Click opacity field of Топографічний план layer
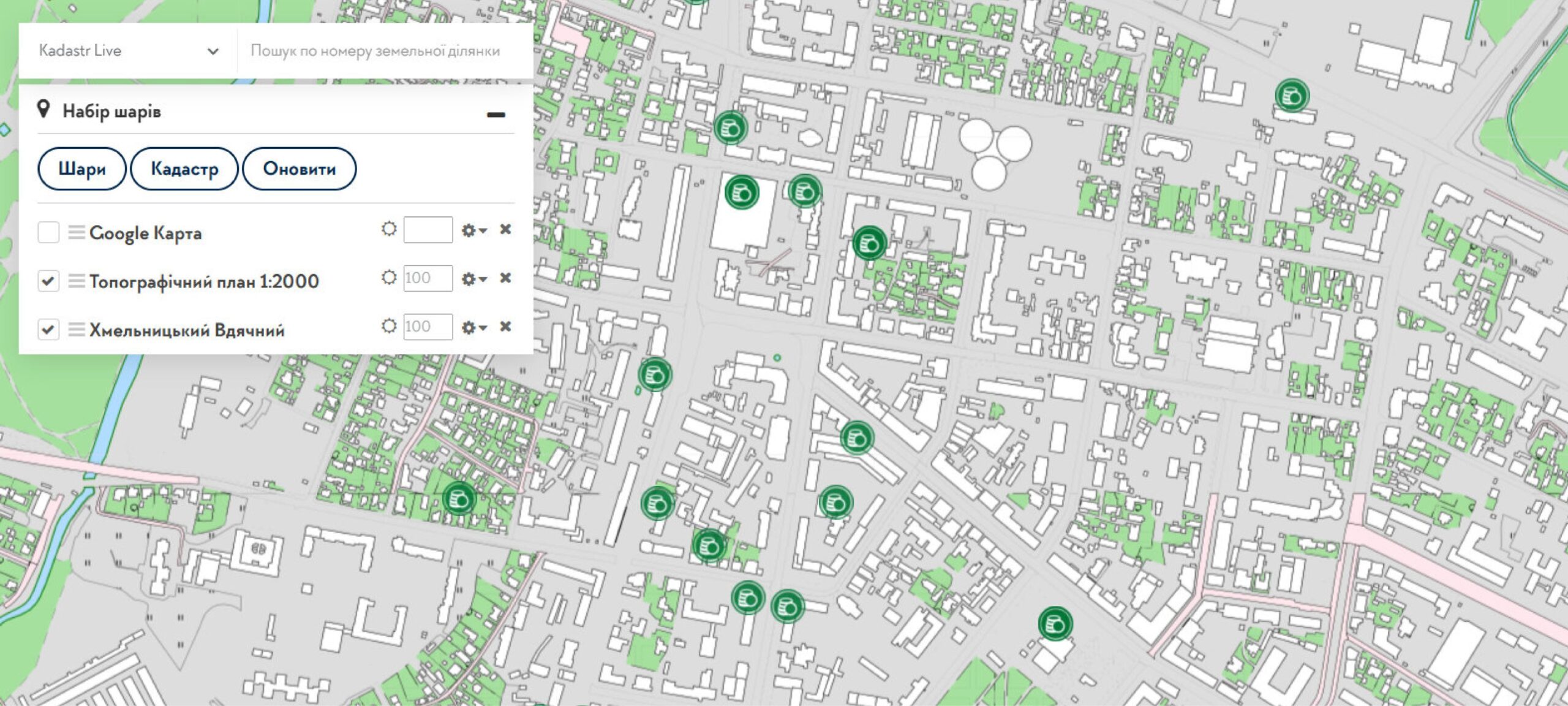 click(428, 278)
